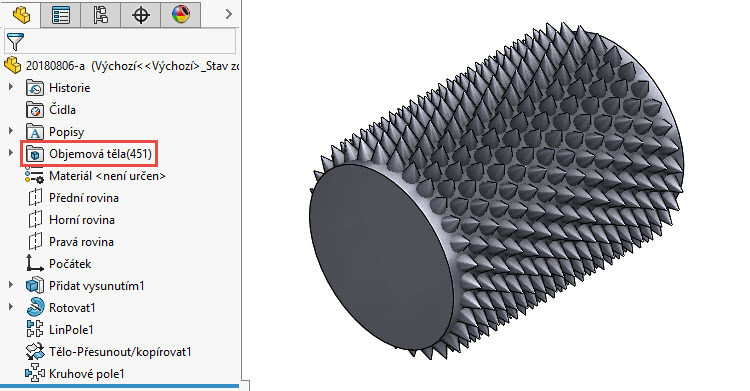Select LinPole1 feature
750x391 pixels.
point(71,330)
